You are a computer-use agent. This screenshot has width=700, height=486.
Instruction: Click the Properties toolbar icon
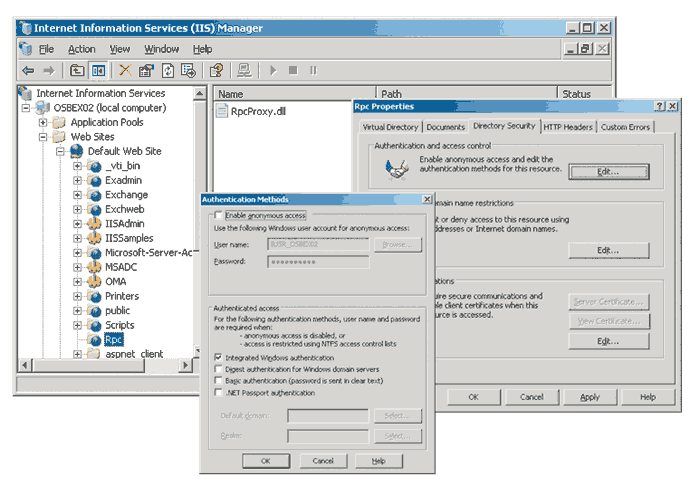146,70
